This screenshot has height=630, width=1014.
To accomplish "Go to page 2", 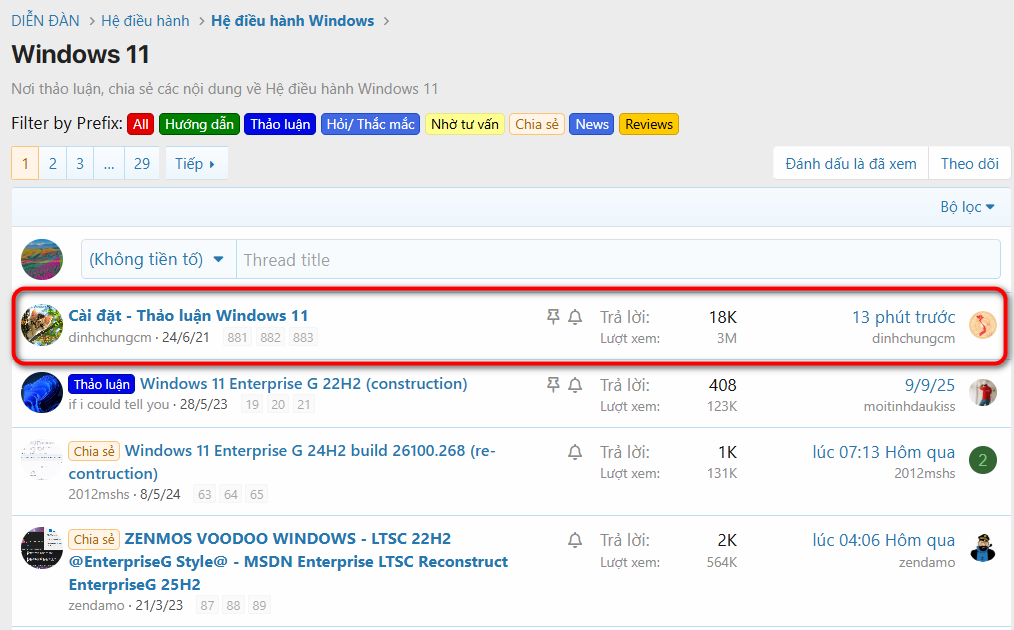I will [x=52, y=164].
